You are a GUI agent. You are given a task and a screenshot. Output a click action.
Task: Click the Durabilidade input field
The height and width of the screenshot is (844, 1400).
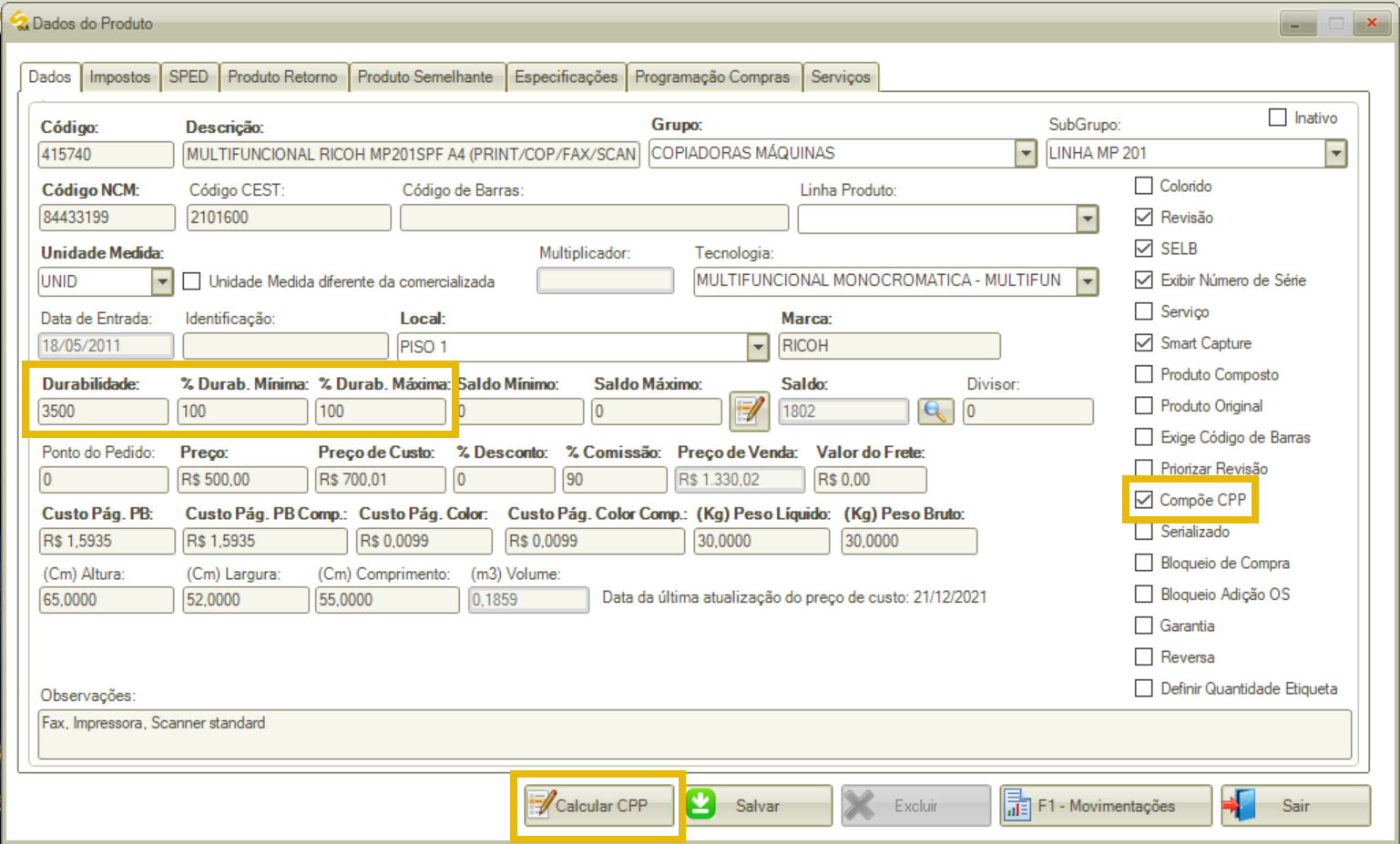(103, 412)
